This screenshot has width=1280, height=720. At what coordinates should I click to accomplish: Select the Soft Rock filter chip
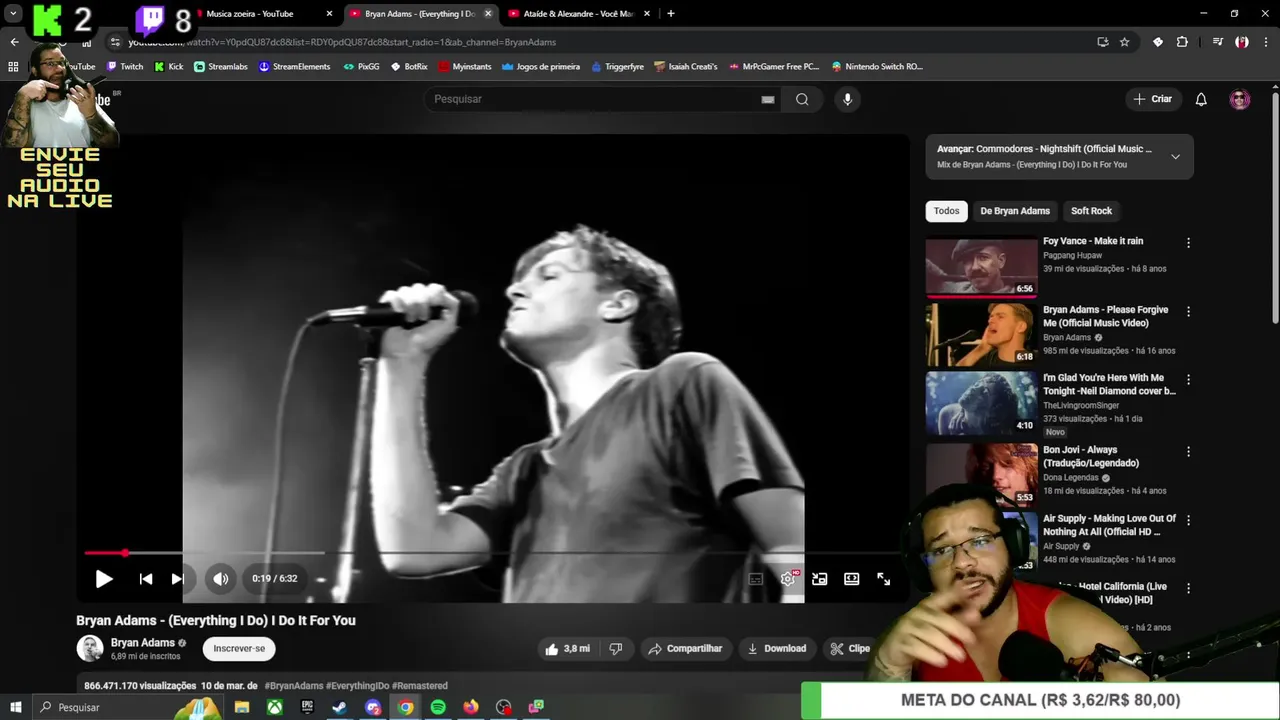[1091, 211]
